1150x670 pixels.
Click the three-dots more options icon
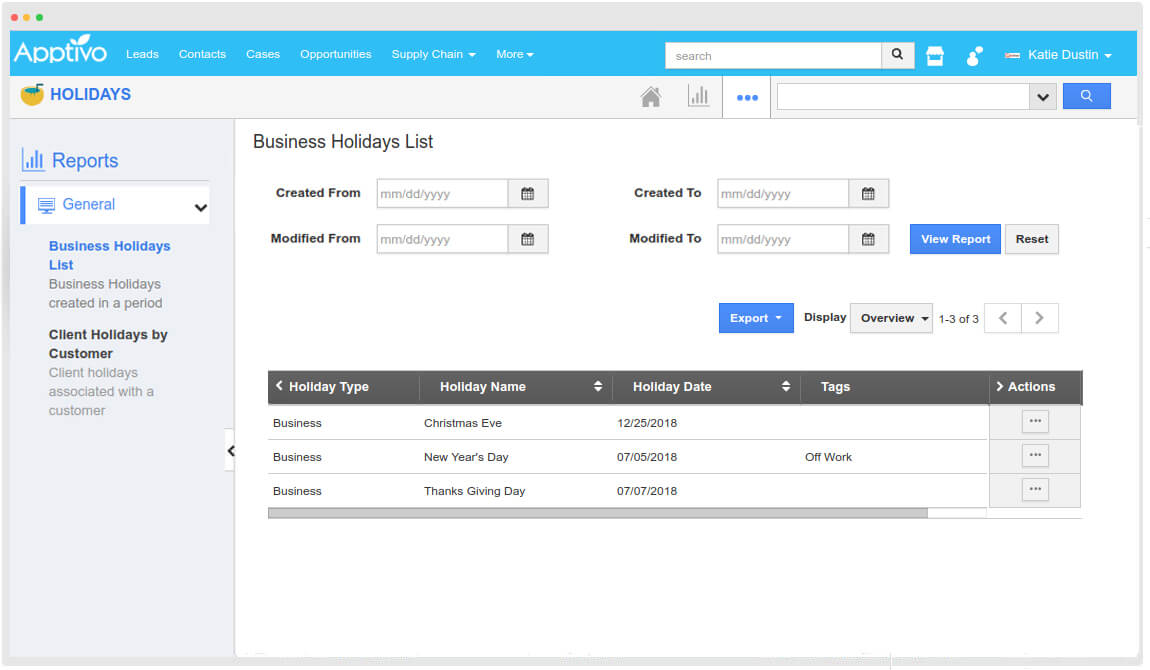(747, 98)
